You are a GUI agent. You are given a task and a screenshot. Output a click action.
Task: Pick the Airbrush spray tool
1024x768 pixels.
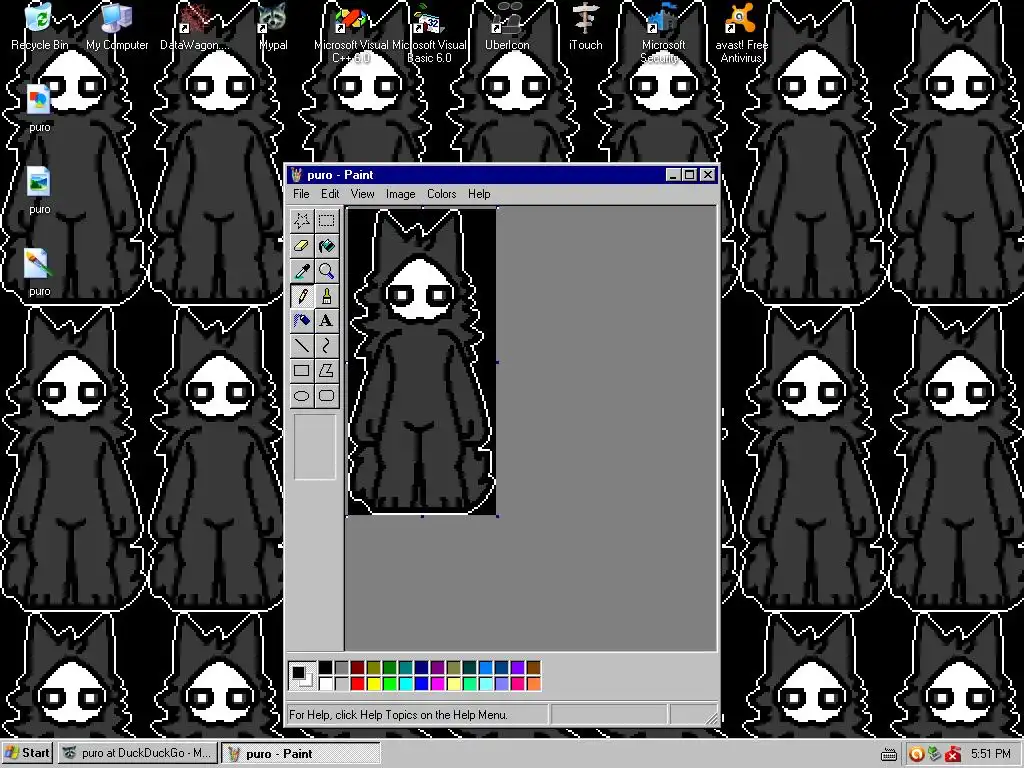(x=302, y=321)
